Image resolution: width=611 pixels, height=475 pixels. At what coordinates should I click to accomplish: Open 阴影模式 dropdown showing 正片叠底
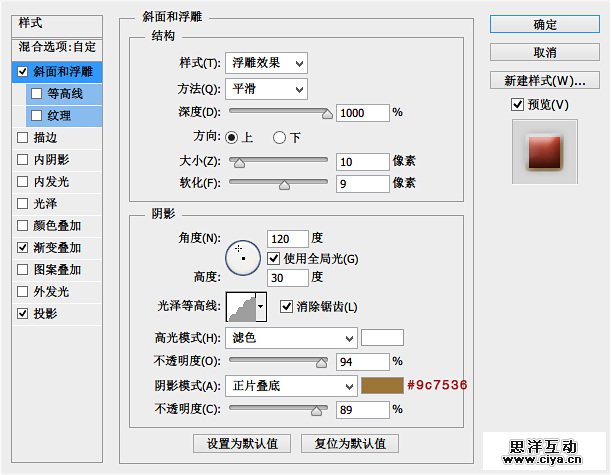coord(291,386)
